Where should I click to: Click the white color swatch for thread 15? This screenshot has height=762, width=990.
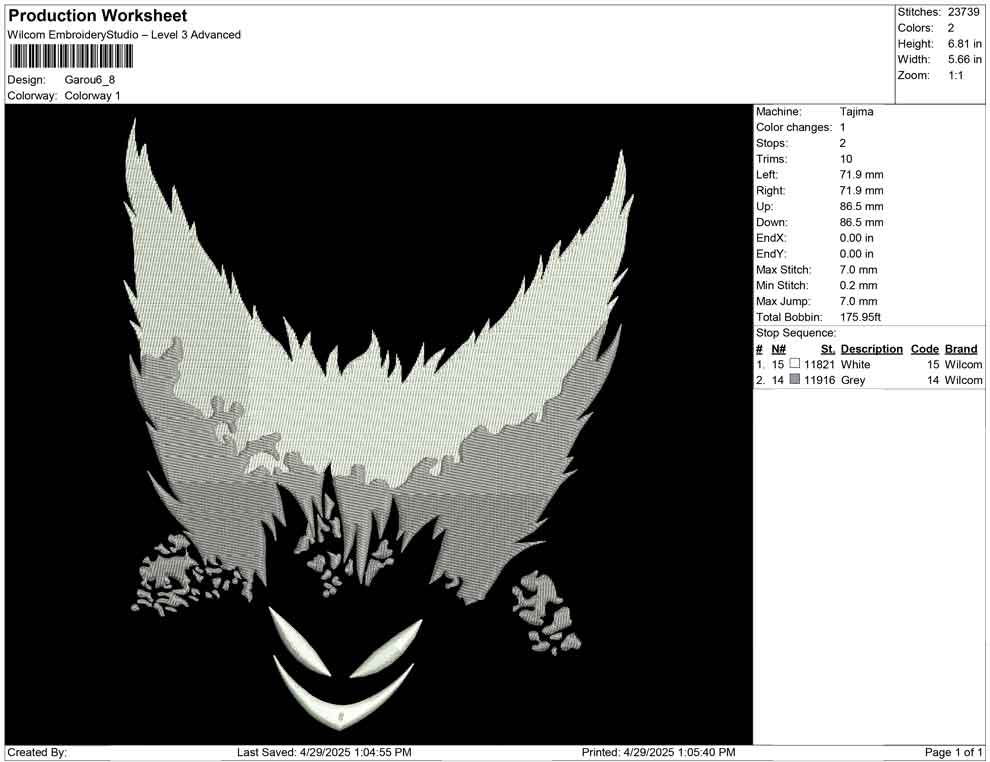point(795,364)
